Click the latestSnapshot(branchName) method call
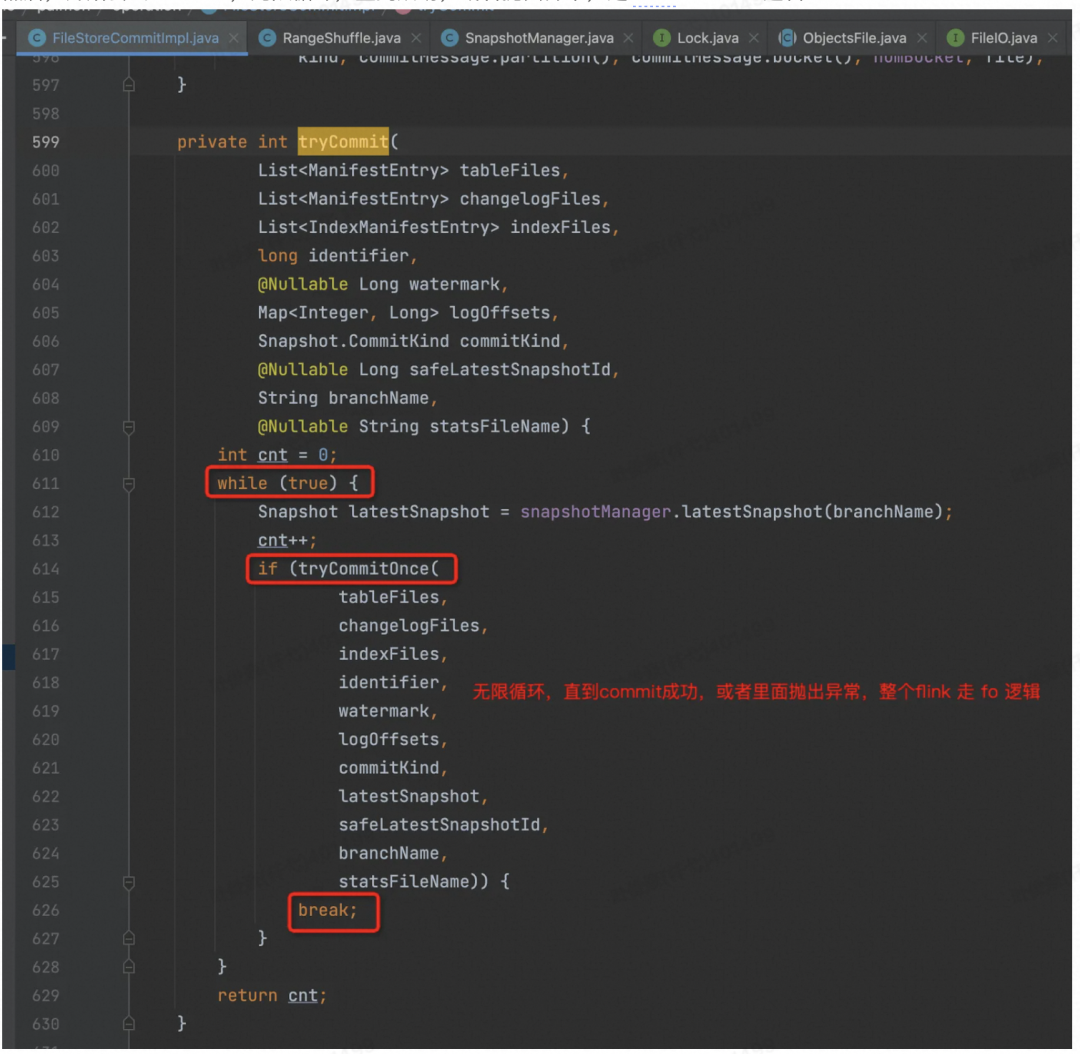This screenshot has height=1054, width=1080. (x=811, y=512)
